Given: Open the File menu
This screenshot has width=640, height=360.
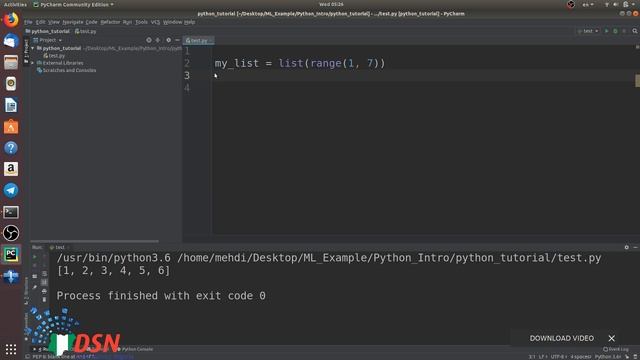Looking at the screenshot, I should click(28, 22).
